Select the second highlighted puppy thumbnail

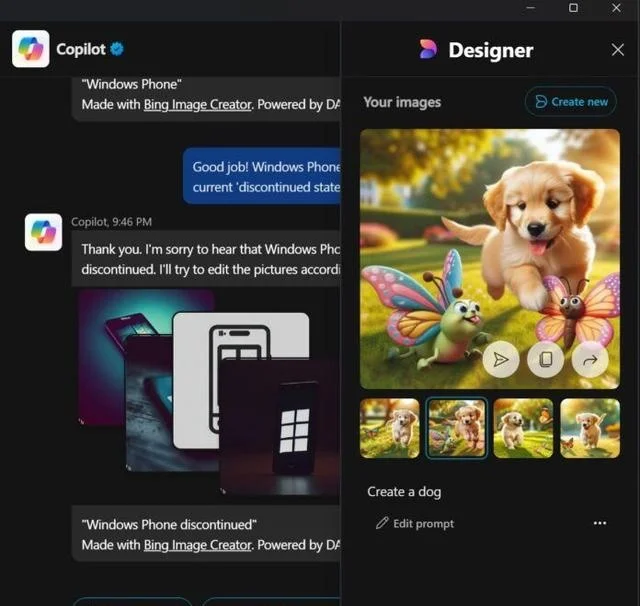click(x=457, y=428)
